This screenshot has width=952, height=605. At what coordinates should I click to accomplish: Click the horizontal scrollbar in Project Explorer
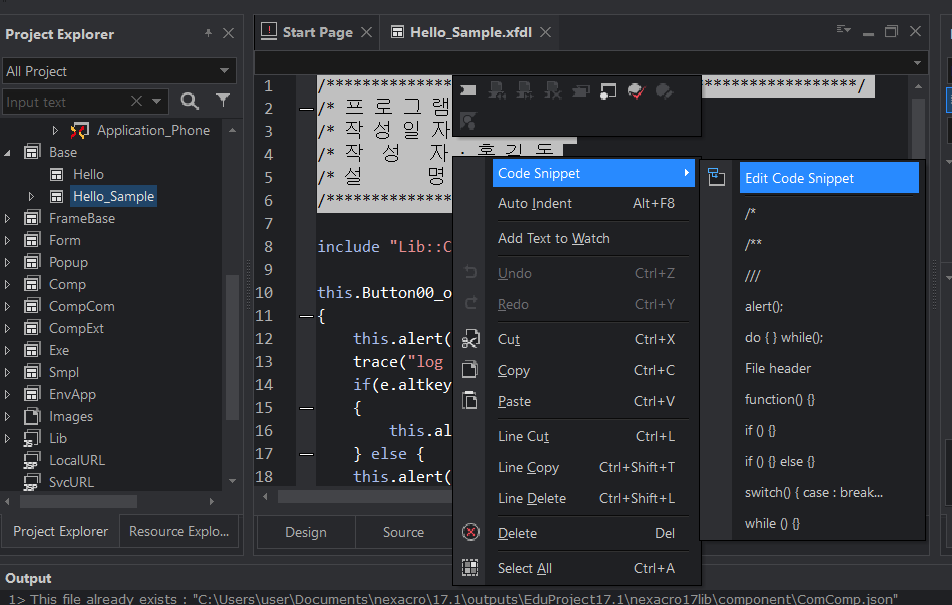(78, 502)
